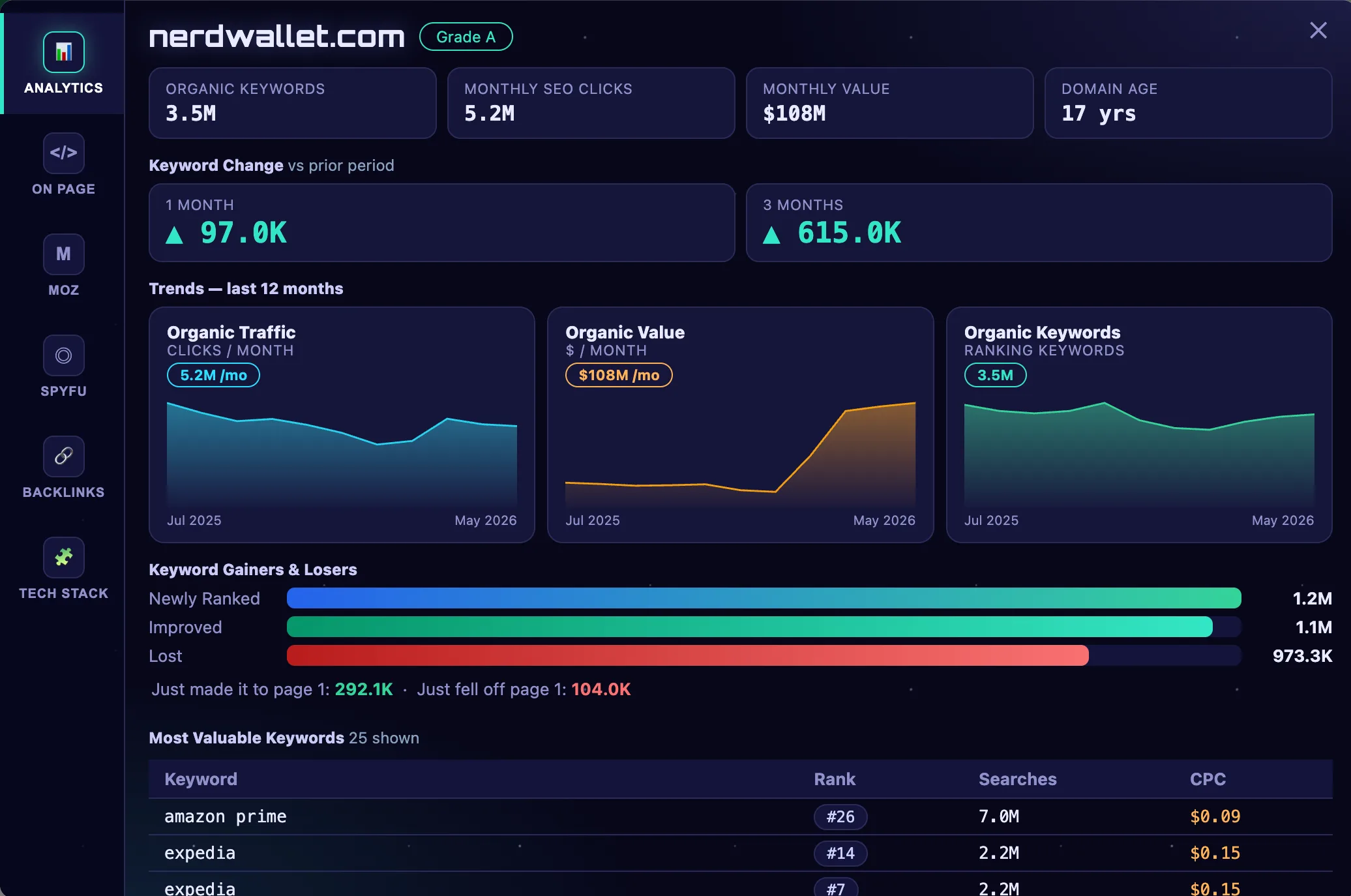Click the 1.2M Newly Ranked count
The height and width of the screenshot is (896, 1351).
tap(1313, 599)
